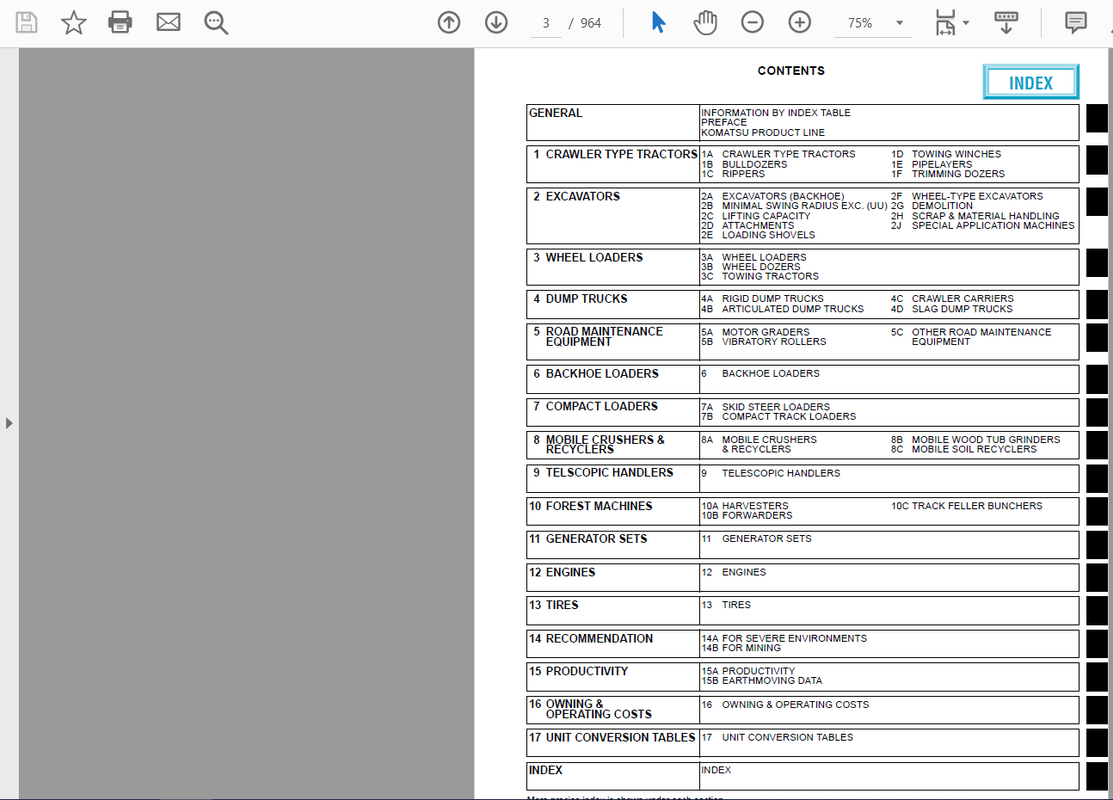Select 5B VIBRATORY ROLLERS entry
The height and width of the screenshot is (800, 1113).
click(x=764, y=341)
